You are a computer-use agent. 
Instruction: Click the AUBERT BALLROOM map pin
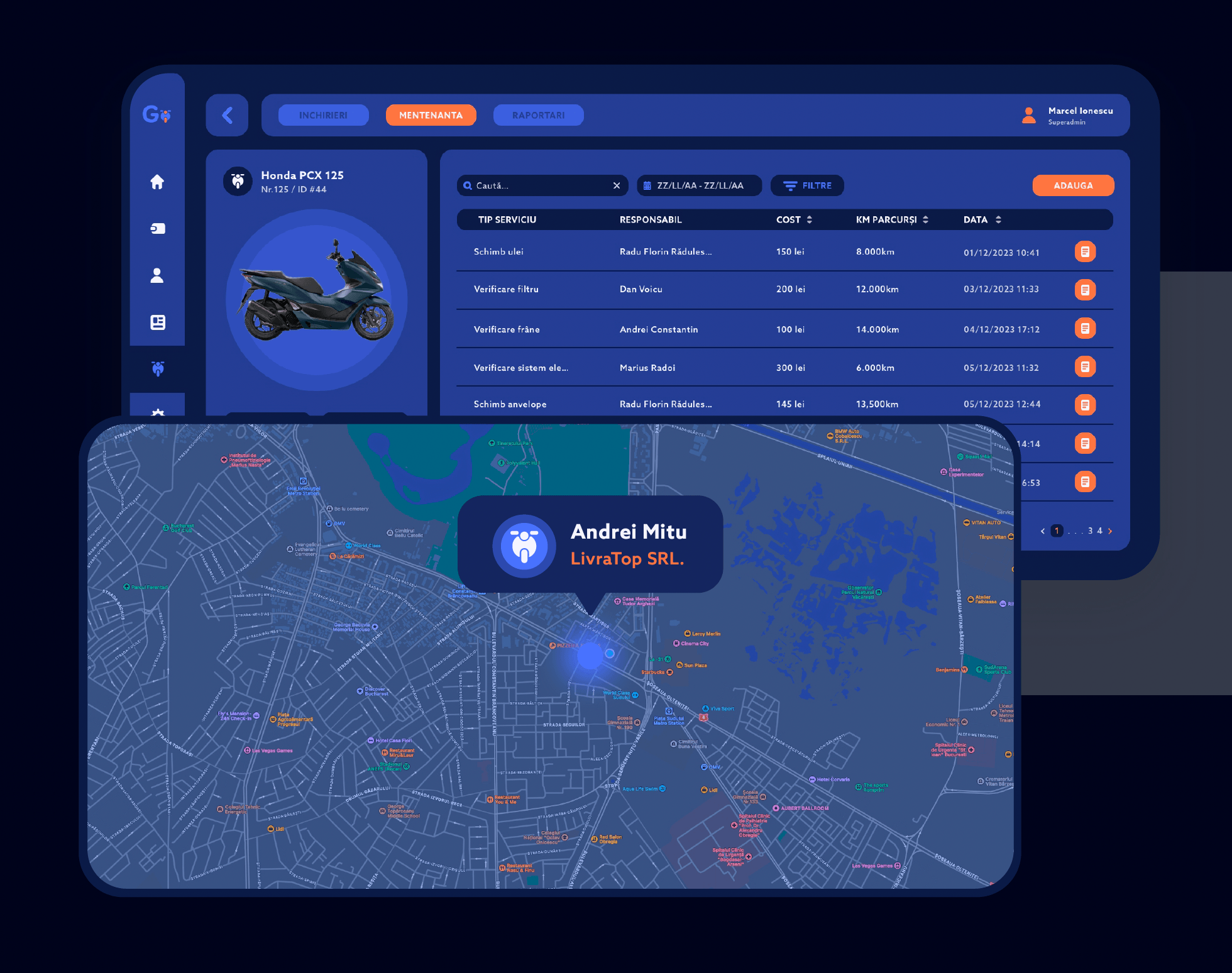(x=776, y=808)
